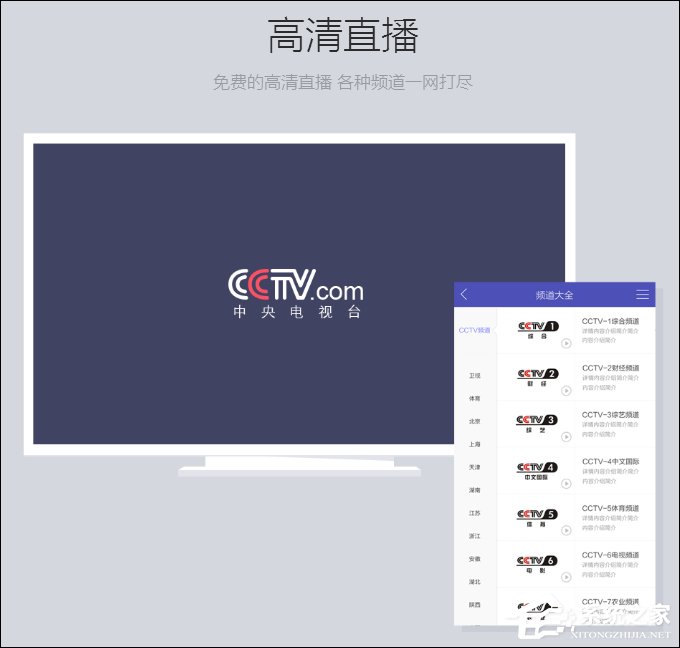
Task: Open the CCTV-5体育频道 title
Action: pos(610,508)
